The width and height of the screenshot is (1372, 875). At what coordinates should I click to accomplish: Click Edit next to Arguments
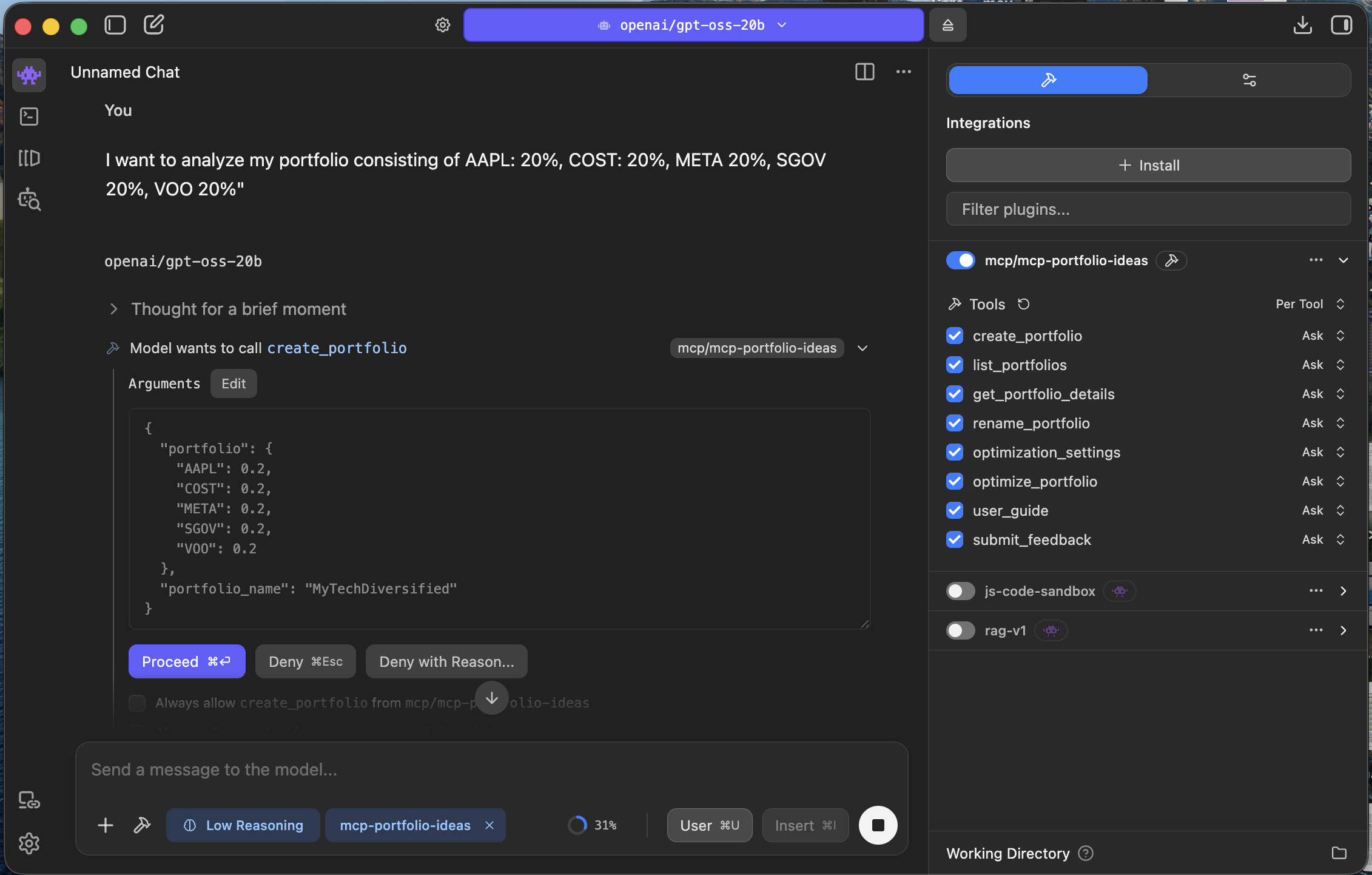(234, 383)
